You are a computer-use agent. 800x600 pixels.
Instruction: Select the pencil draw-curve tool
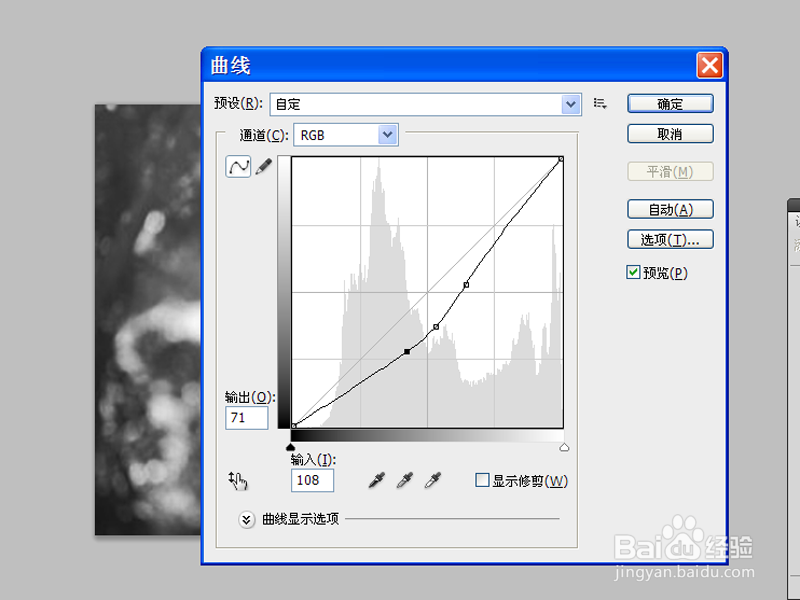(264, 166)
